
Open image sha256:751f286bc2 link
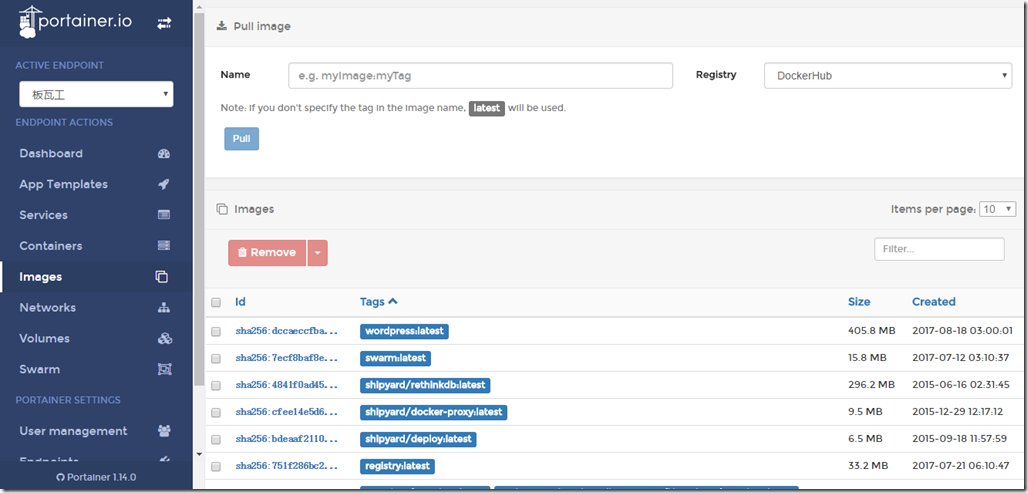[287, 466]
